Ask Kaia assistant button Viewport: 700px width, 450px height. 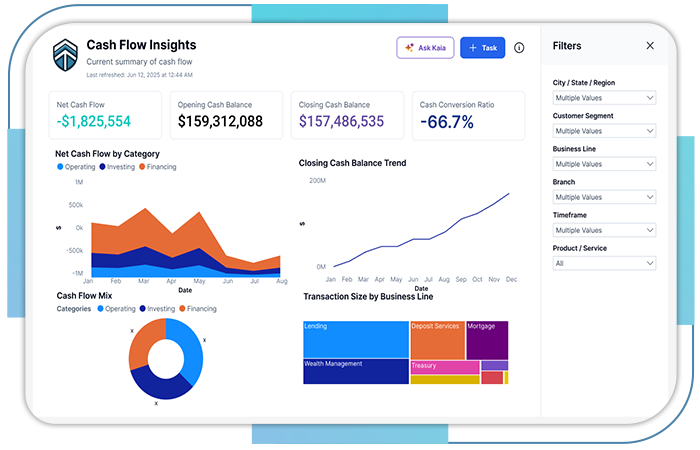tap(425, 48)
